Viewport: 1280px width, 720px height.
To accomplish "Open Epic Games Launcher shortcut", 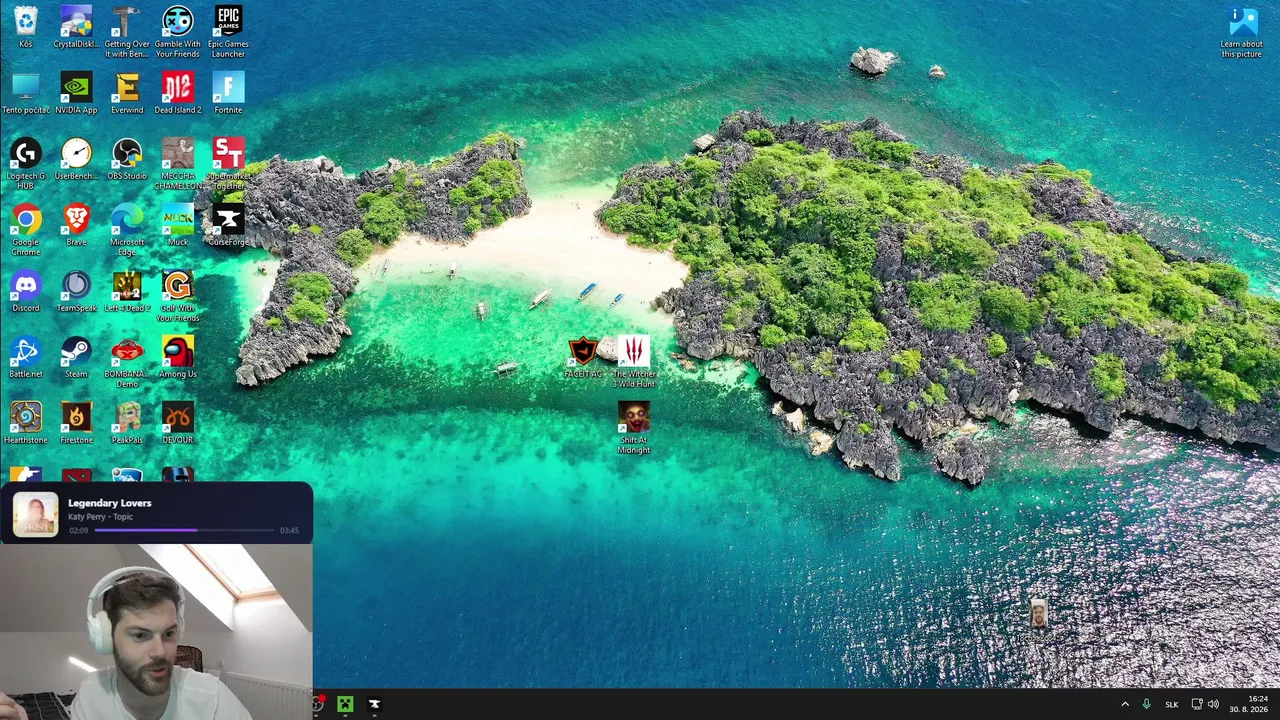I will [228, 32].
